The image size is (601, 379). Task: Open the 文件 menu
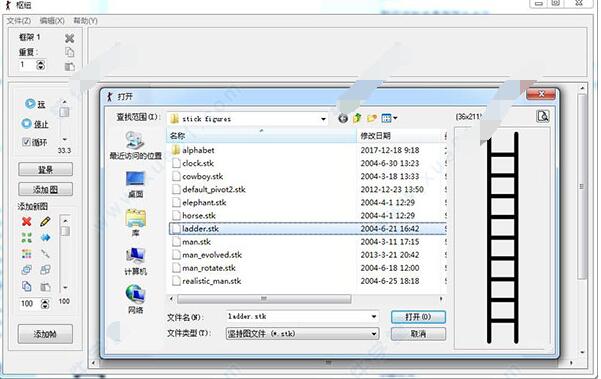(x=18, y=21)
